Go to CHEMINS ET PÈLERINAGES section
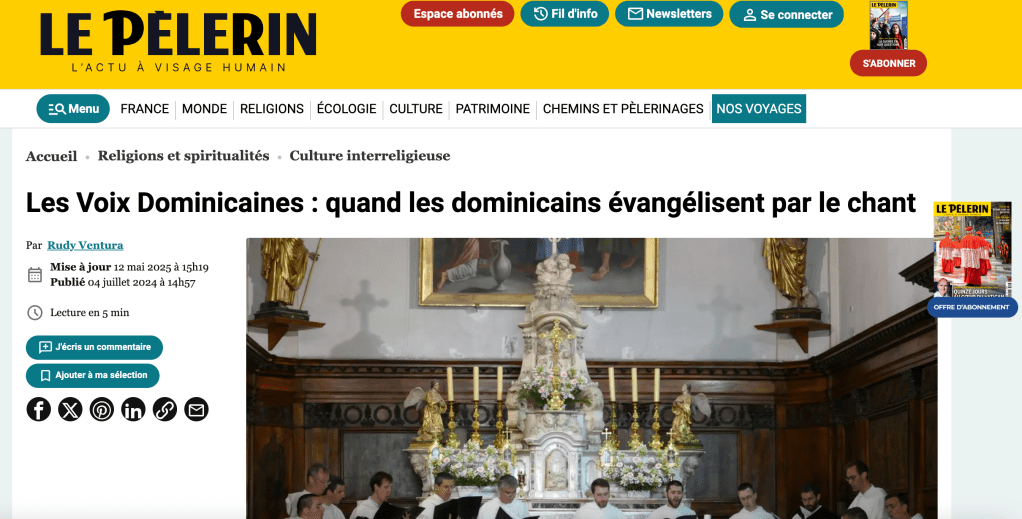Screen dimensions: 1022x519 tap(623, 109)
